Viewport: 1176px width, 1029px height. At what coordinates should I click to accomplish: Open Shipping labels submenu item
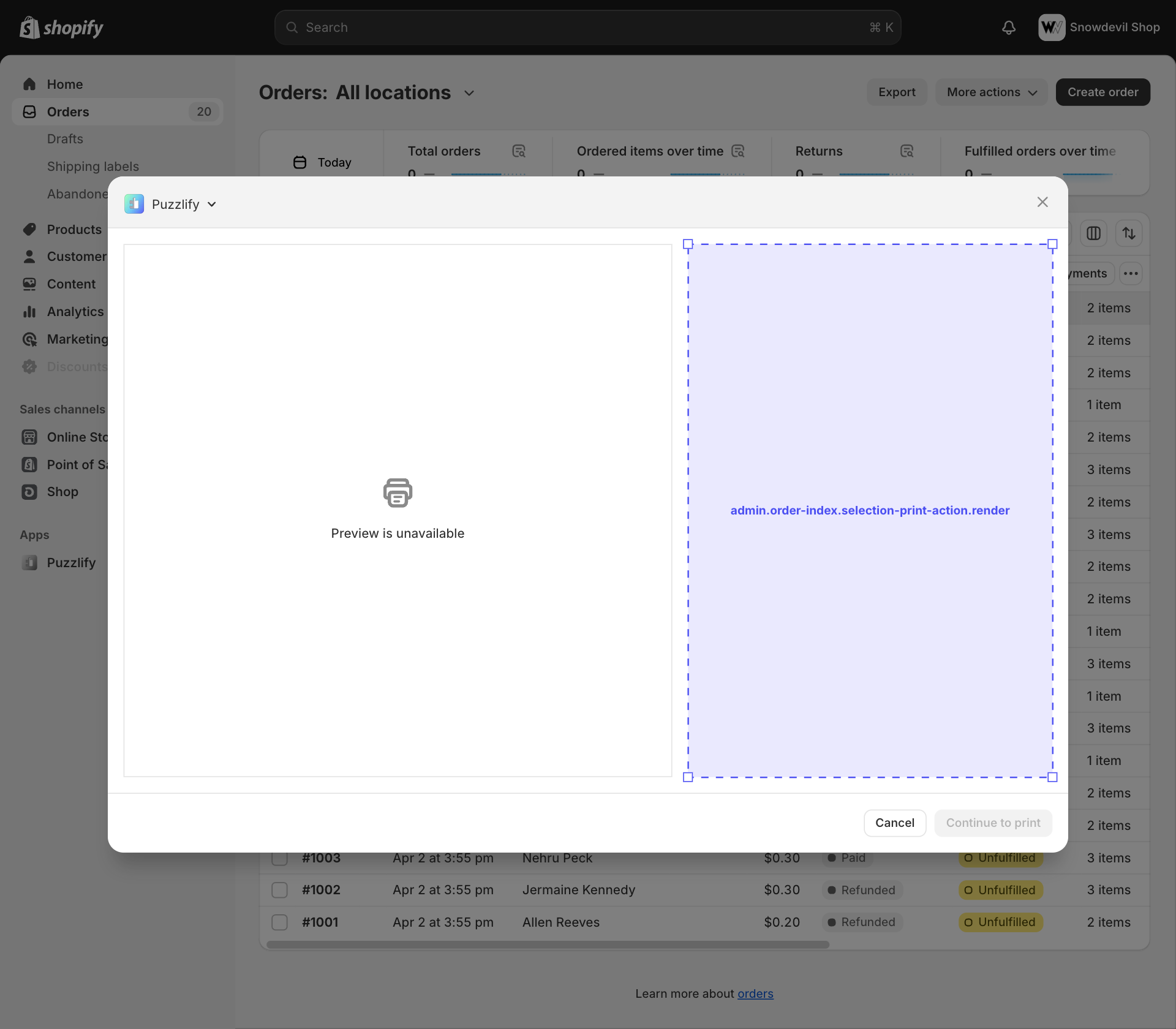[x=93, y=167]
